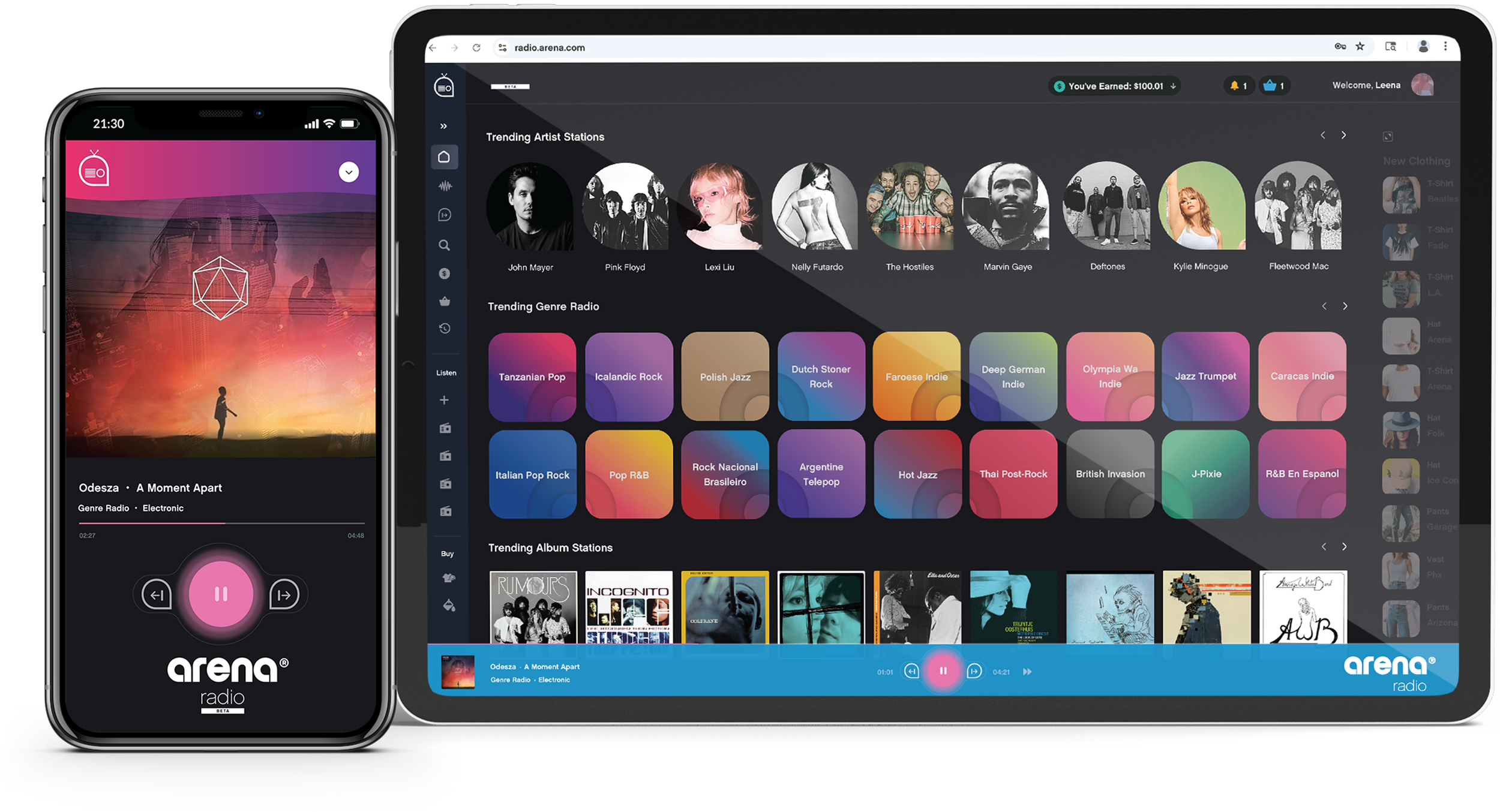Image resolution: width=1500 pixels, height=812 pixels.
Task: Click the Home icon in the sidebar
Action: (444, 157)
